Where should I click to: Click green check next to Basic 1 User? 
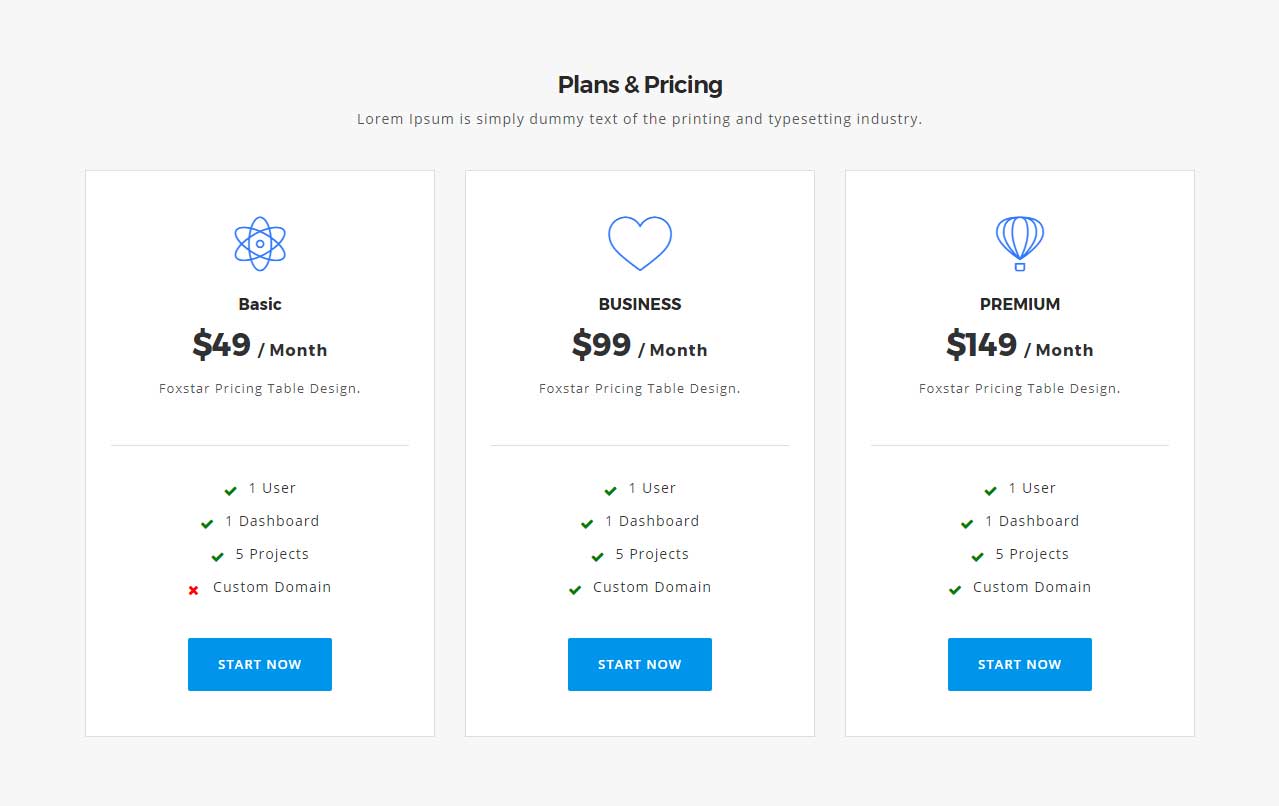[x=230, y=490]
